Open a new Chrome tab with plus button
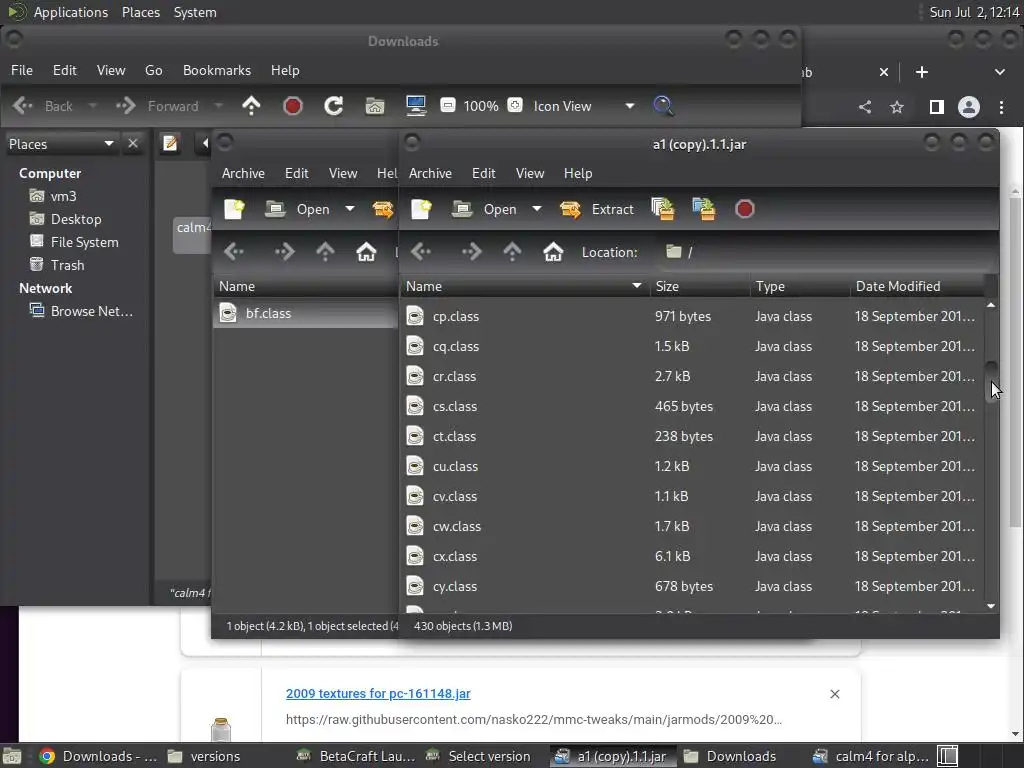The height and width of the screenshot is (768, 1024). tap(921, 72)
